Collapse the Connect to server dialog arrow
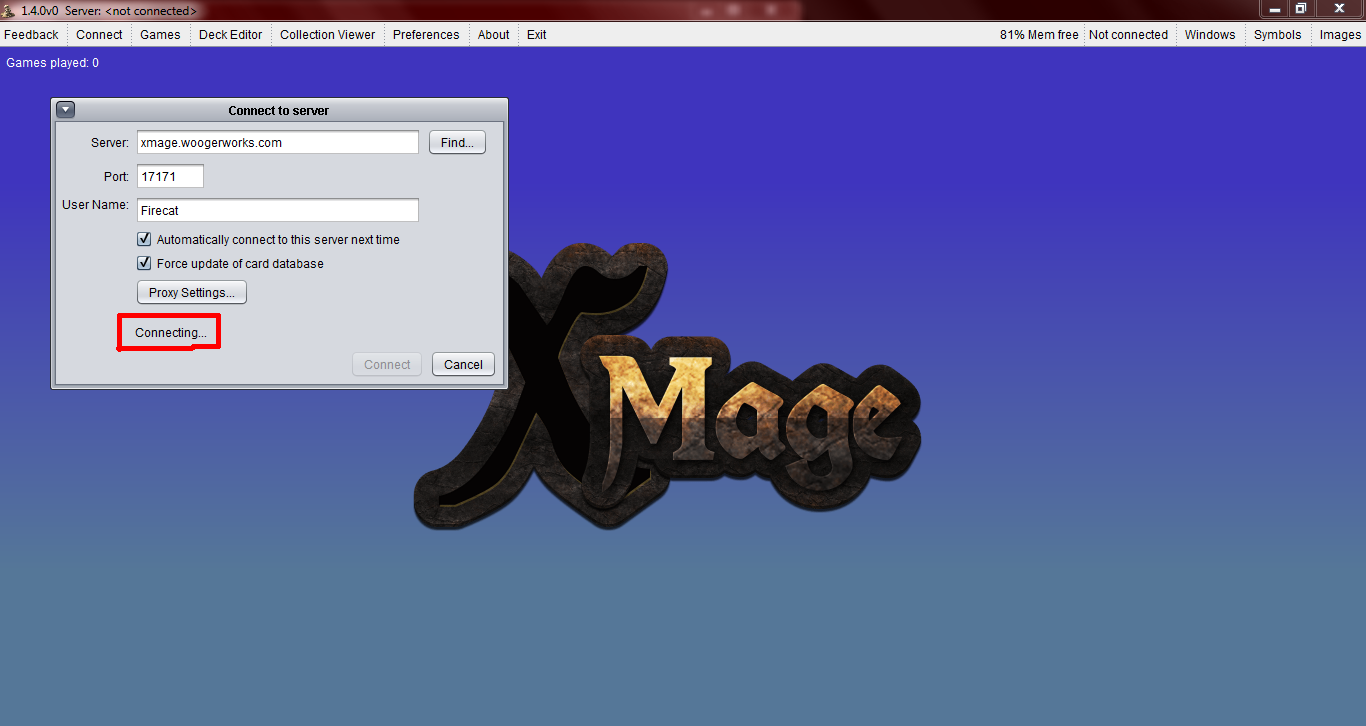 [65, 110]
